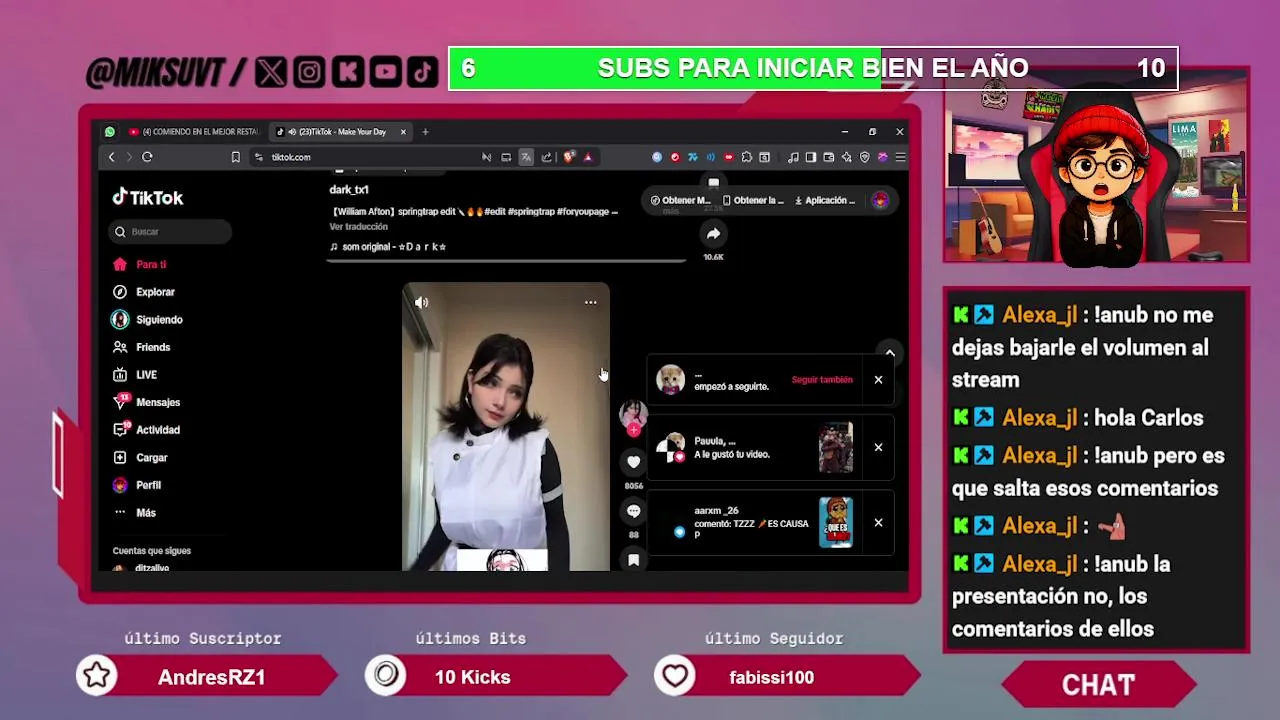This screenshot has width=1280, height=720.
Task: Open the browser hamburger menu
Action: click(x=900, y=157)
